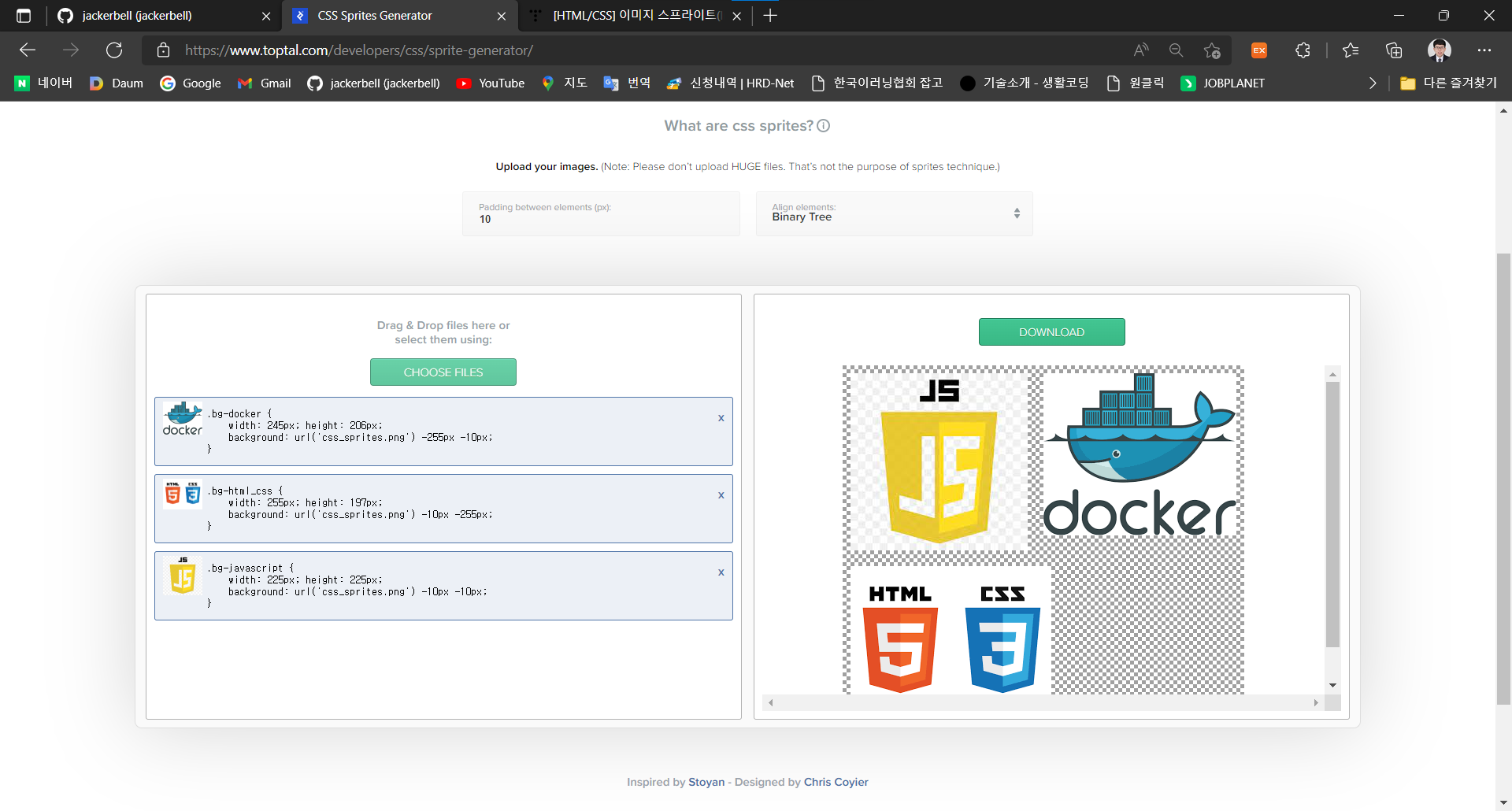1512x811 pixels.
Task: Click the green DOWNLOAD button
Action: coord(1052,331)
